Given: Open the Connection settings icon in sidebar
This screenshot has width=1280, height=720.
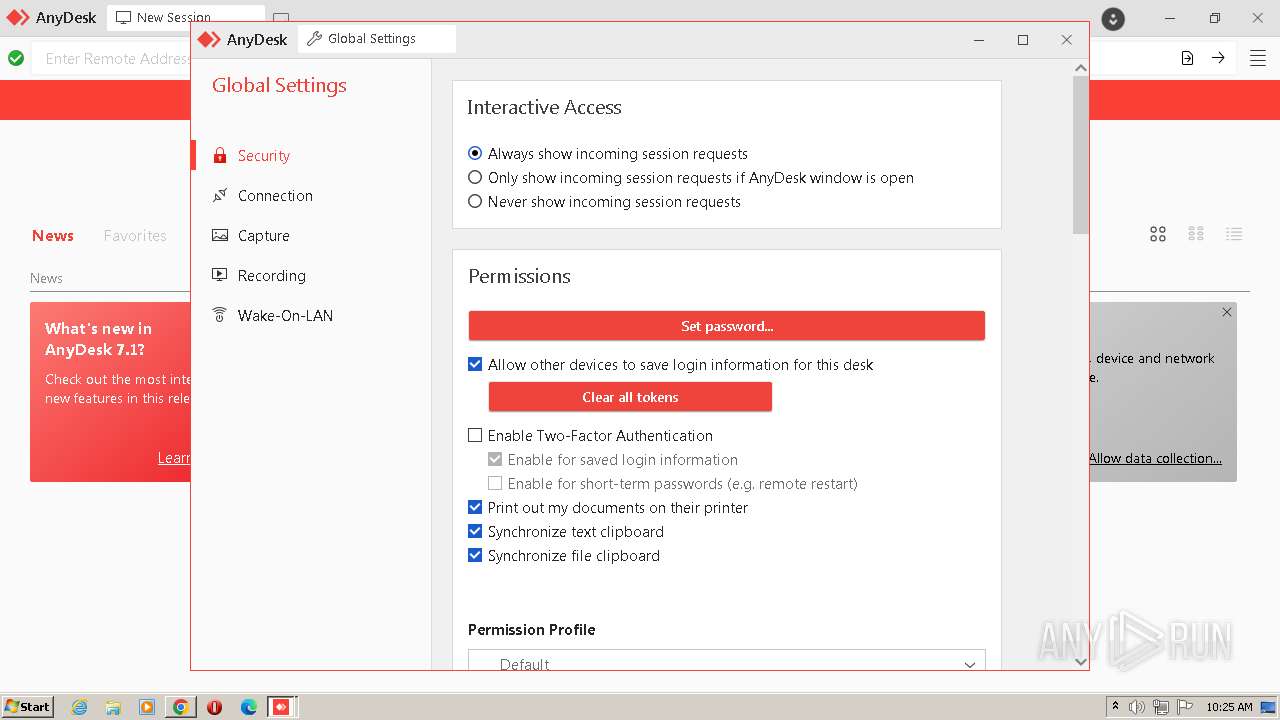Looking at the screenshot, I should coord(220,196).
